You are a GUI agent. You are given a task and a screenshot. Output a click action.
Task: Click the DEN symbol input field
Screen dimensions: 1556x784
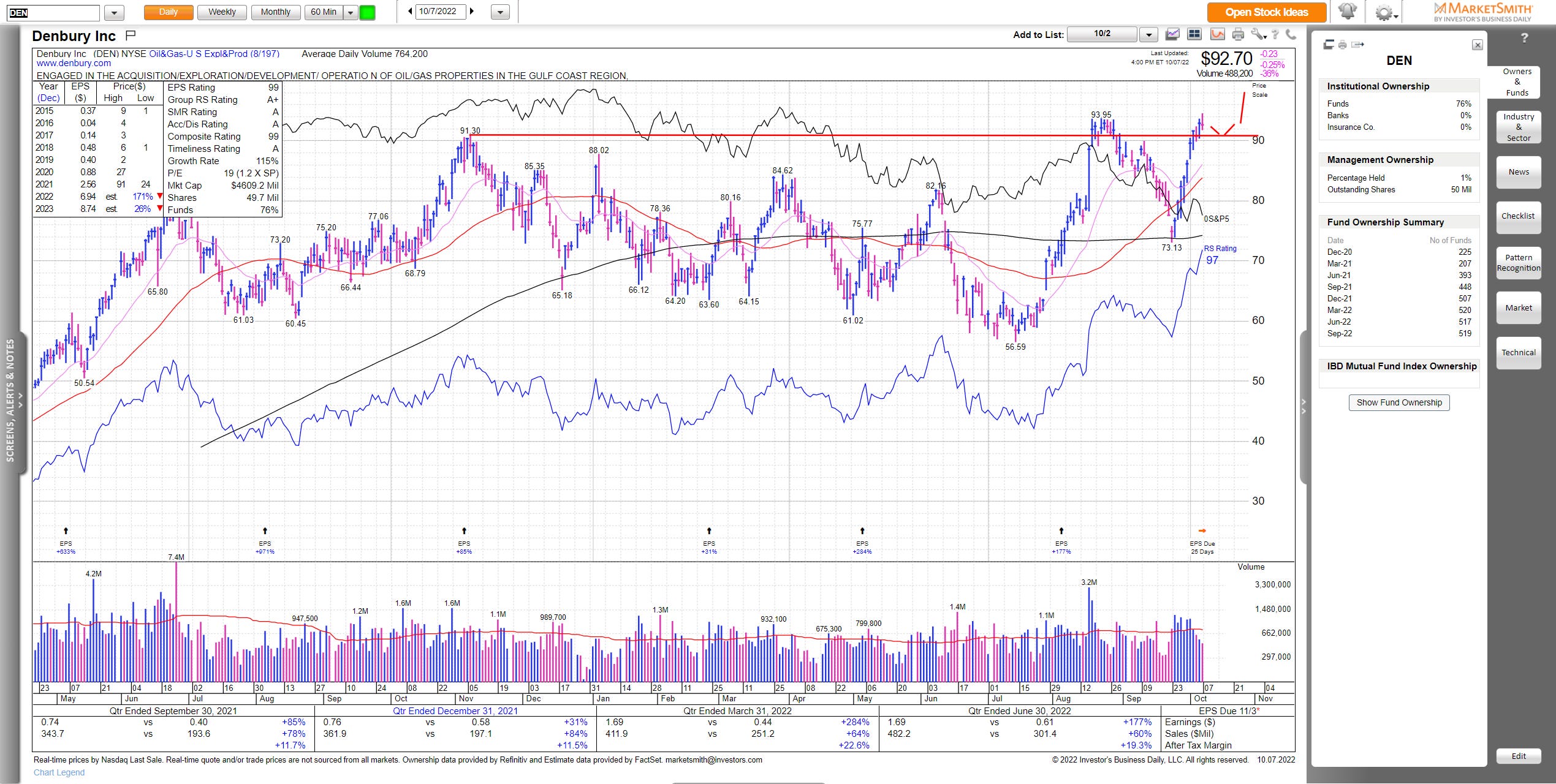tap(53, 13)
